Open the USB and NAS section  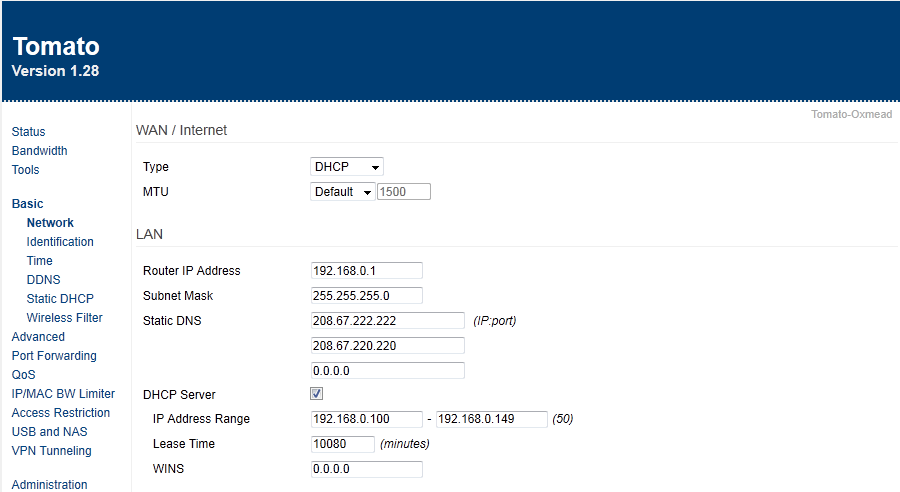49,431
